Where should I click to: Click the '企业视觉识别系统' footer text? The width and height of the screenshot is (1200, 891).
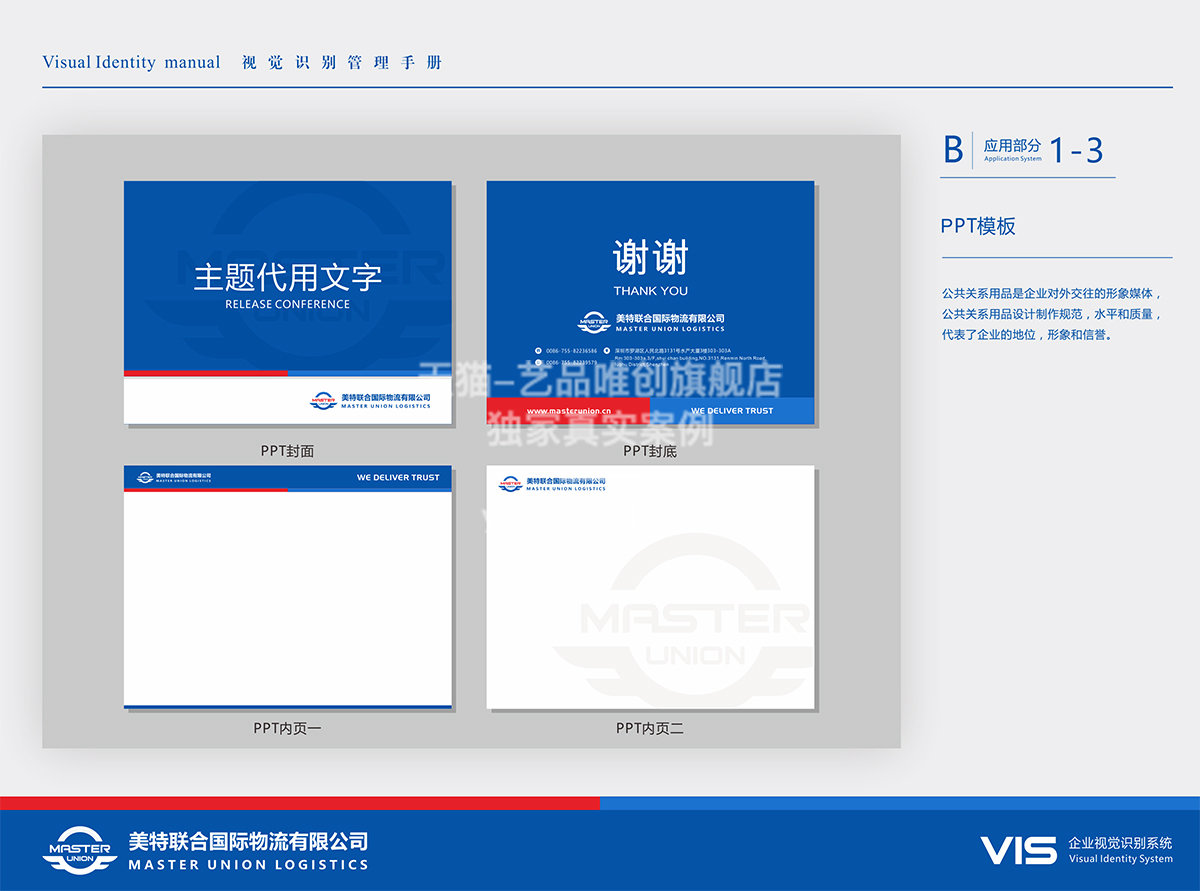click(x=1120, y=843)
